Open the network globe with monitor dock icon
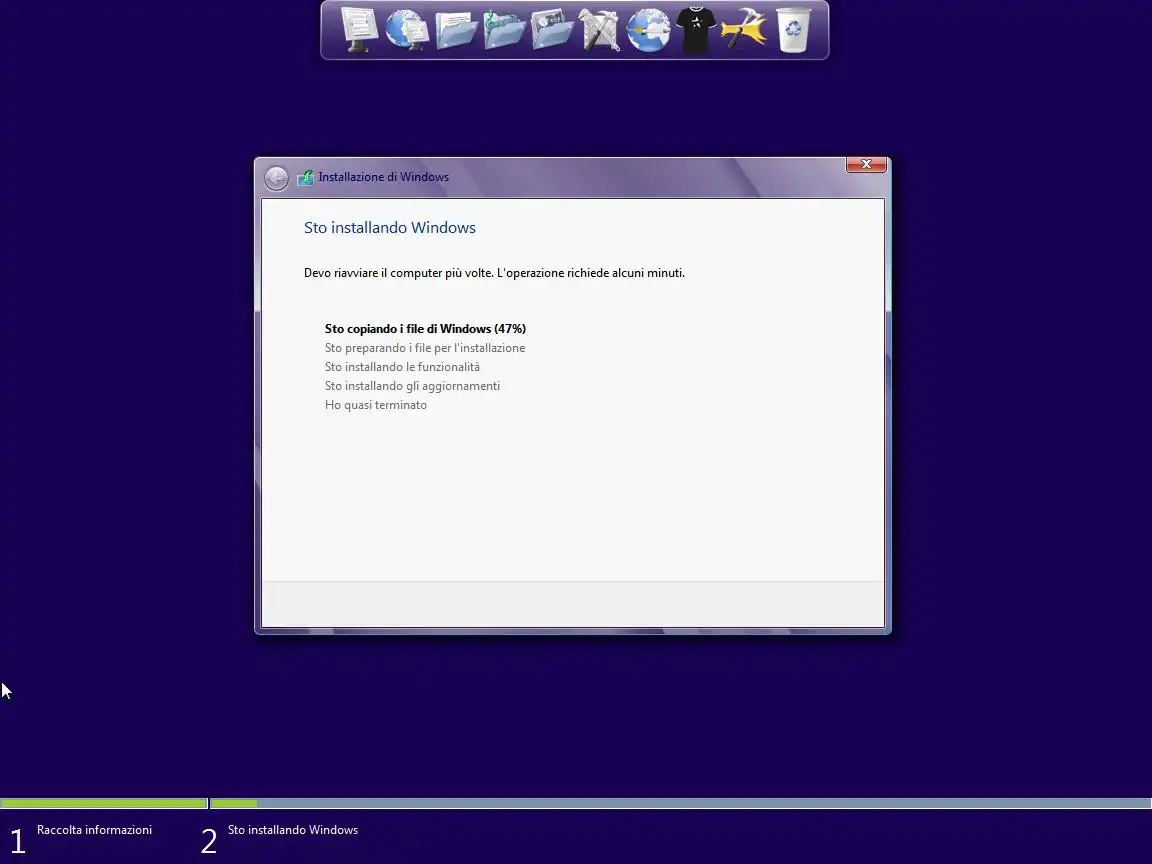This screenshot has width=1152, height=864. (x=407, y=29)
